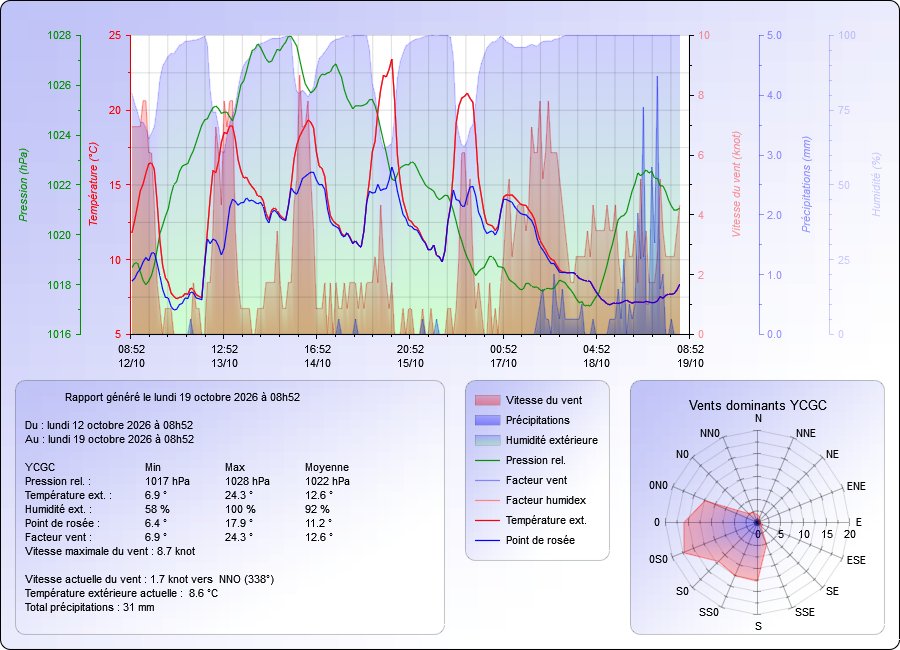Select the maximum pressure value '1028 hPa'

(247, 481)
